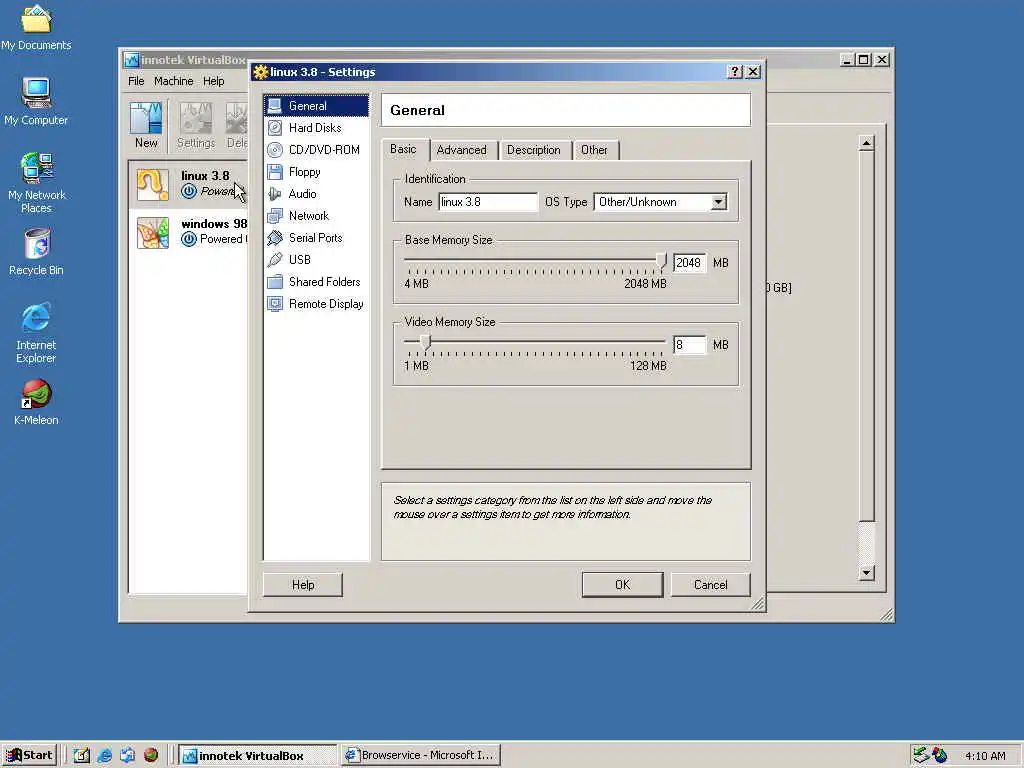The image size is (1024, 768).
Task: Switch to the Advanced tab
Action: coord(462,150)
